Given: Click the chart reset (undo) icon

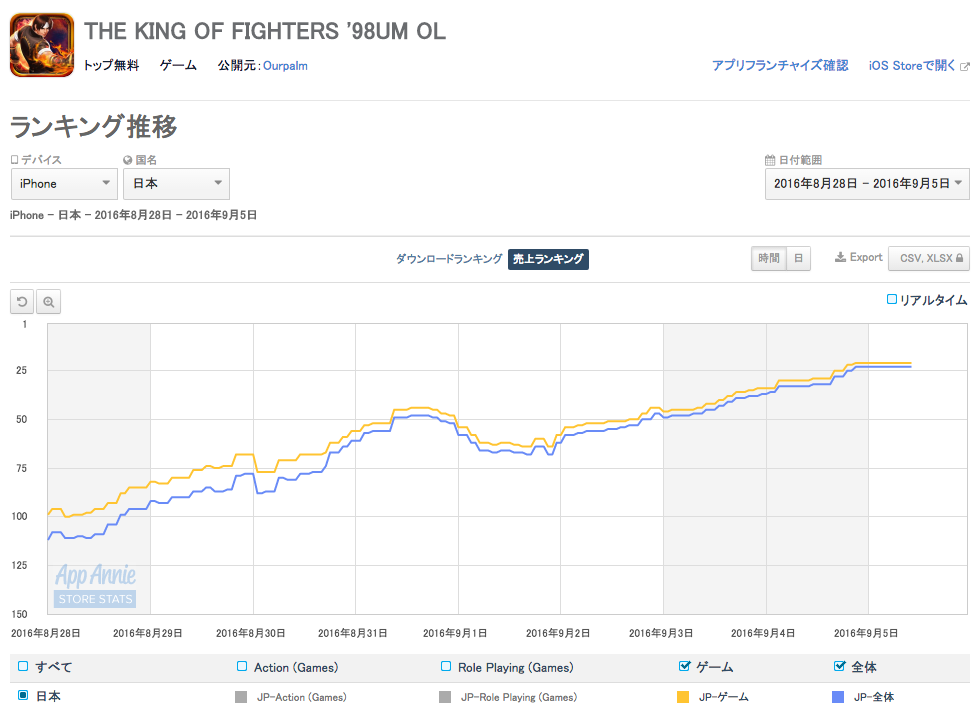Looking at the screenshot, I should 22,301.
